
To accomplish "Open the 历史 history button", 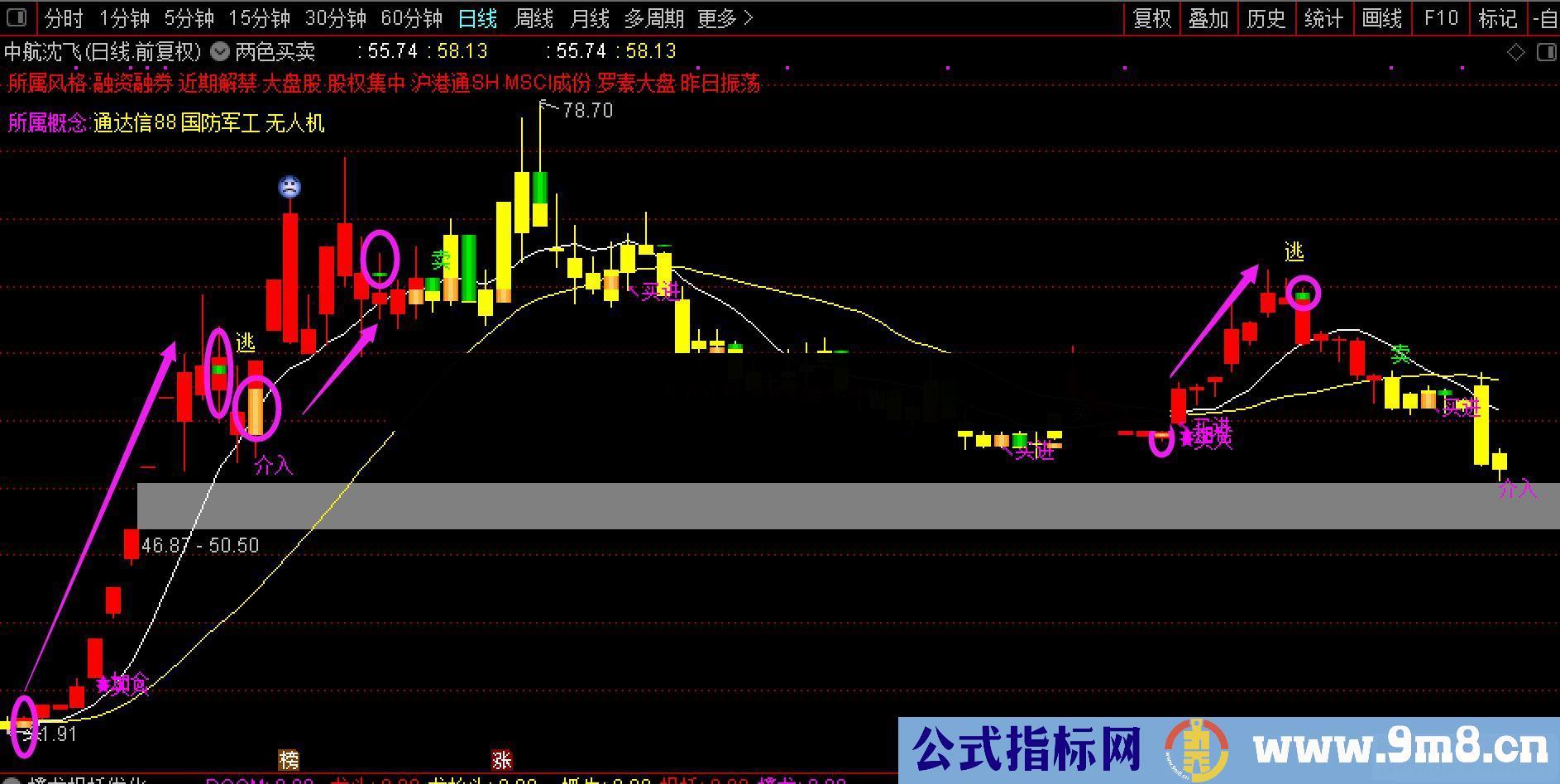I will (x=1266, y=18).
